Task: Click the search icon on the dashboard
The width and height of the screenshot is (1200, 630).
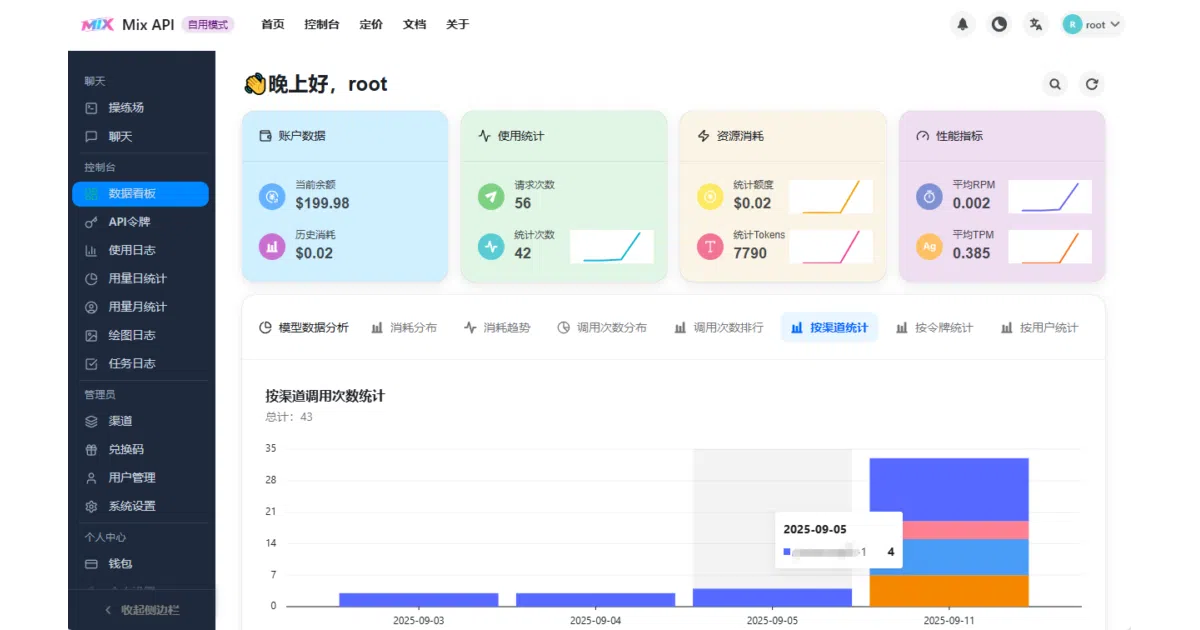Action: point(1055,85)
